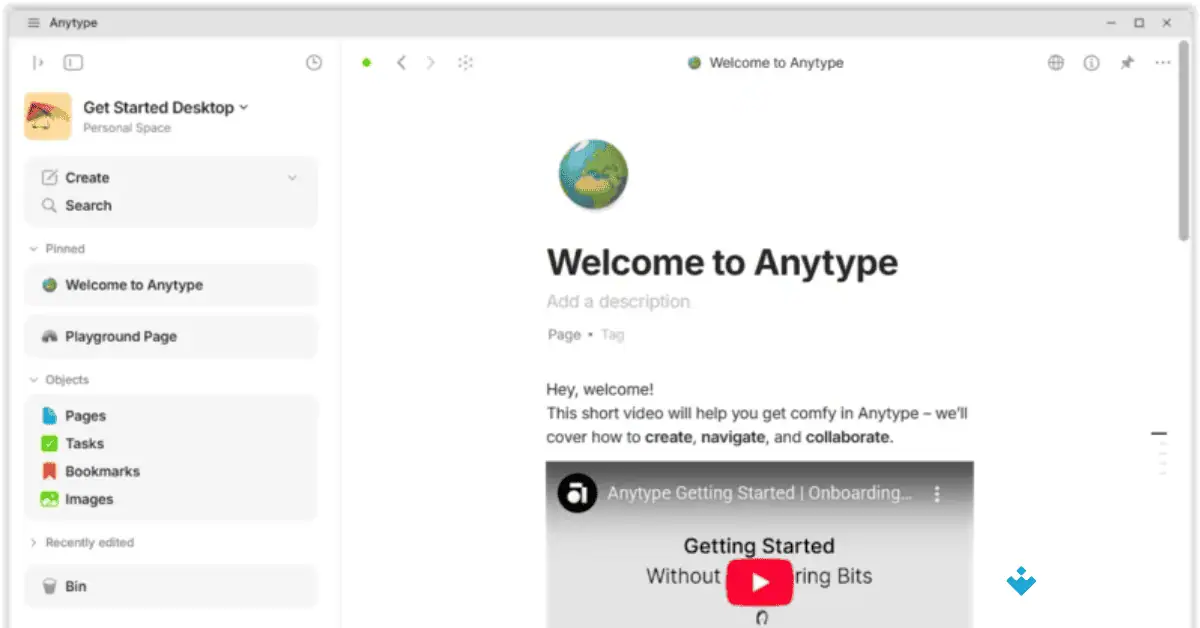Click the Add a description field
This screenshot has height=628, width=1200.
pyautogui.click(x=618, y=301)
